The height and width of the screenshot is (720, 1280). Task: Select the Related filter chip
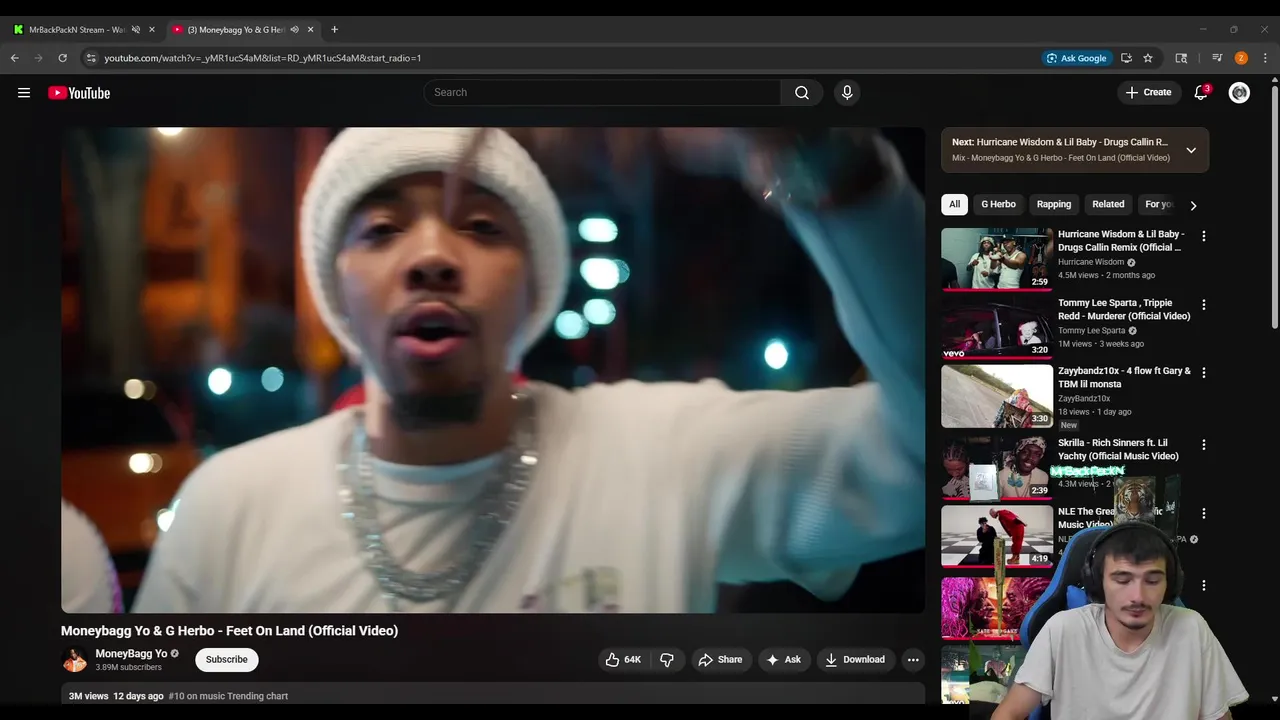(1108, 204)
